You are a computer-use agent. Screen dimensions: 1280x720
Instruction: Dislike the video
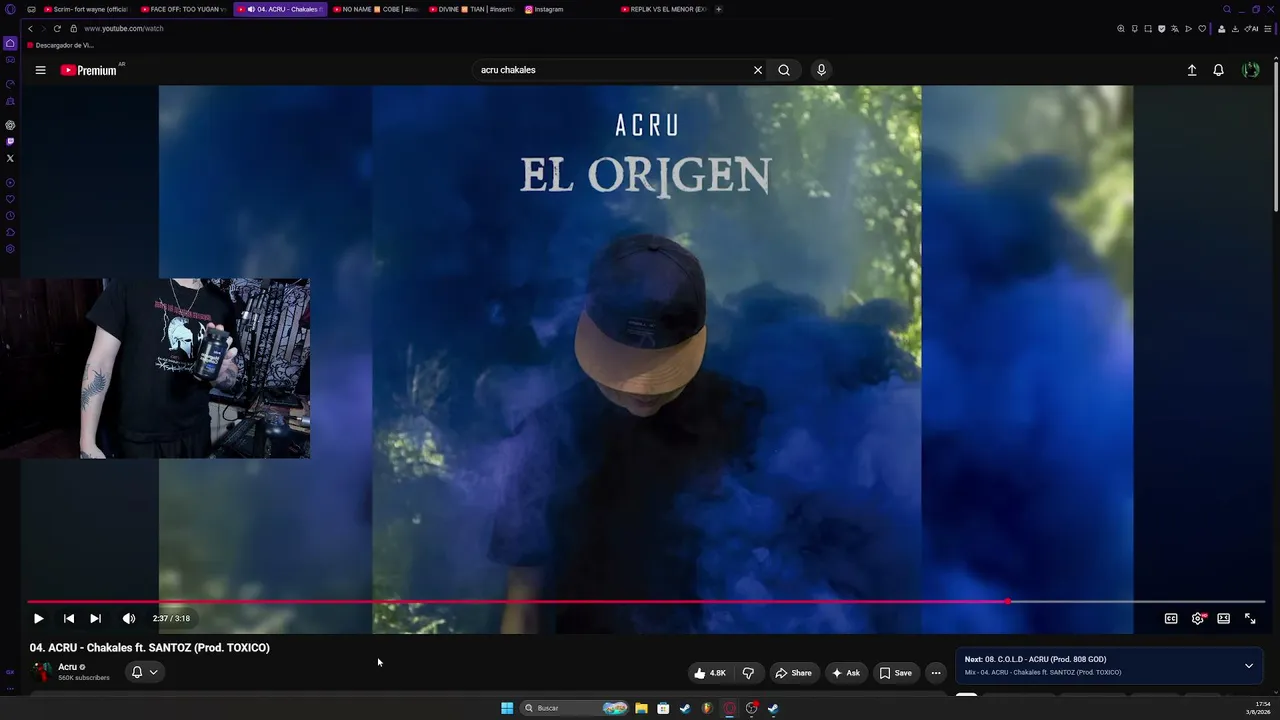[x=748, y=673]
